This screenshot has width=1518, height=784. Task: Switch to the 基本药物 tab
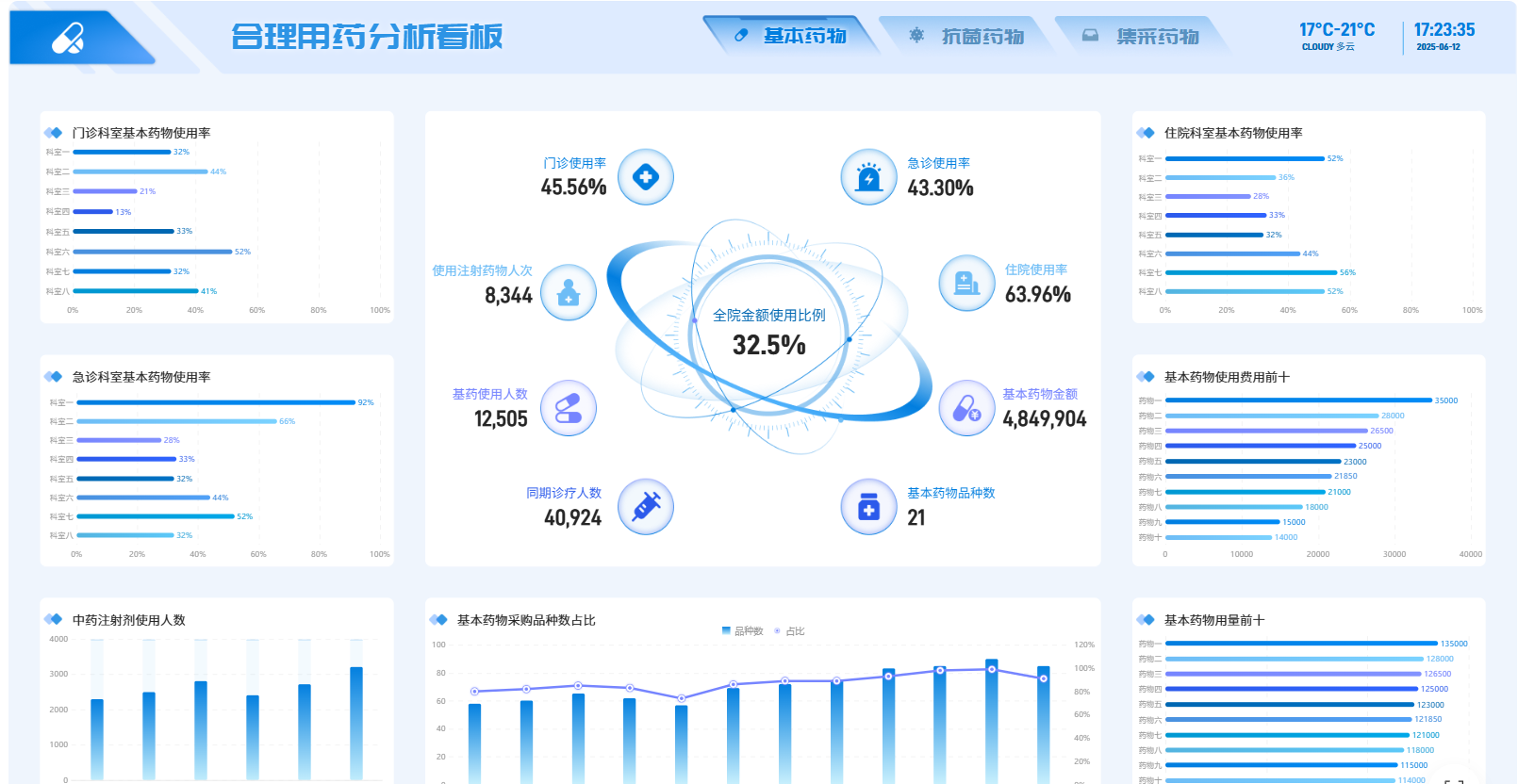(x=792, y=36)
